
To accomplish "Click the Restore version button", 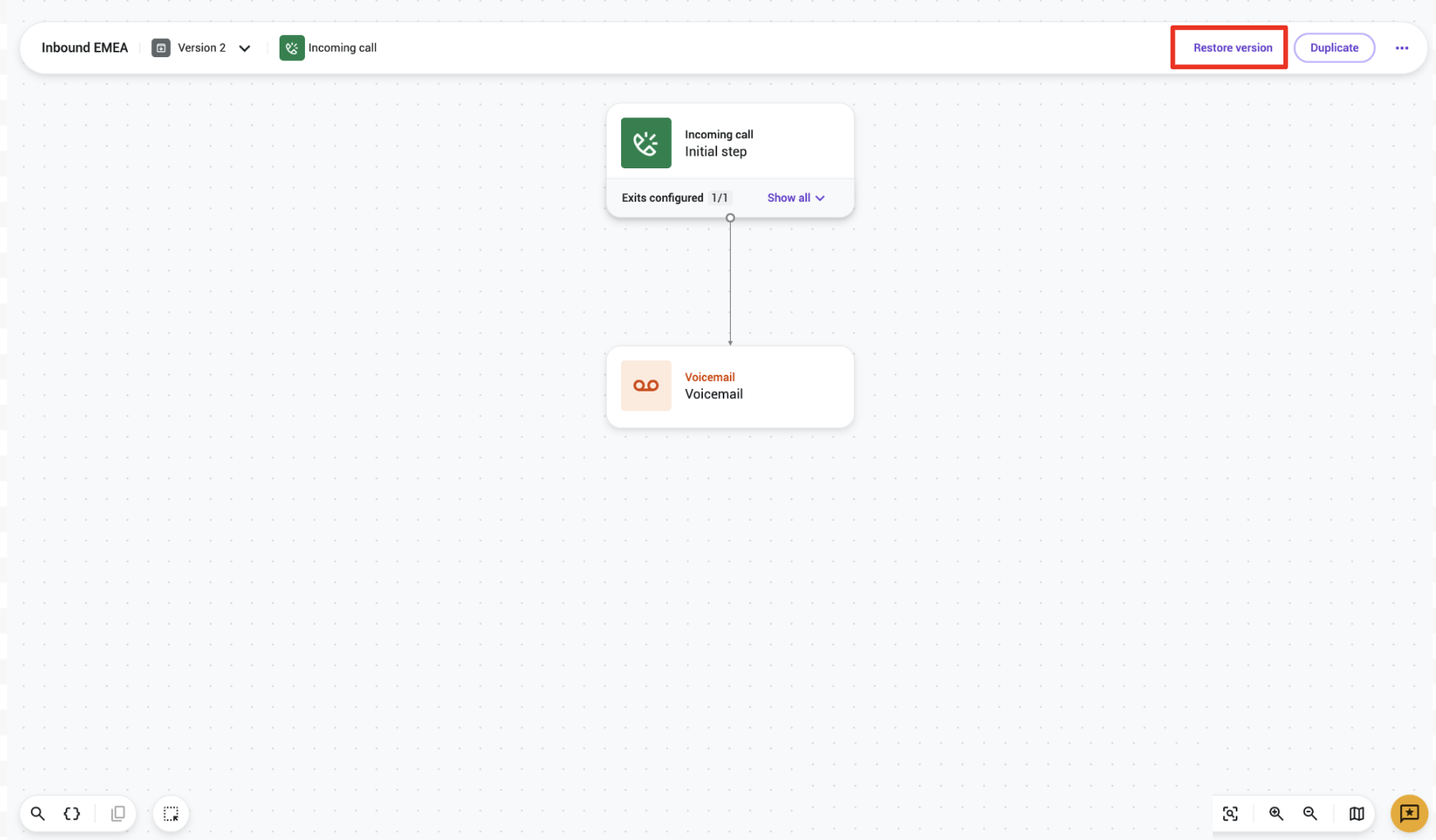I will tap(1233, 48).
